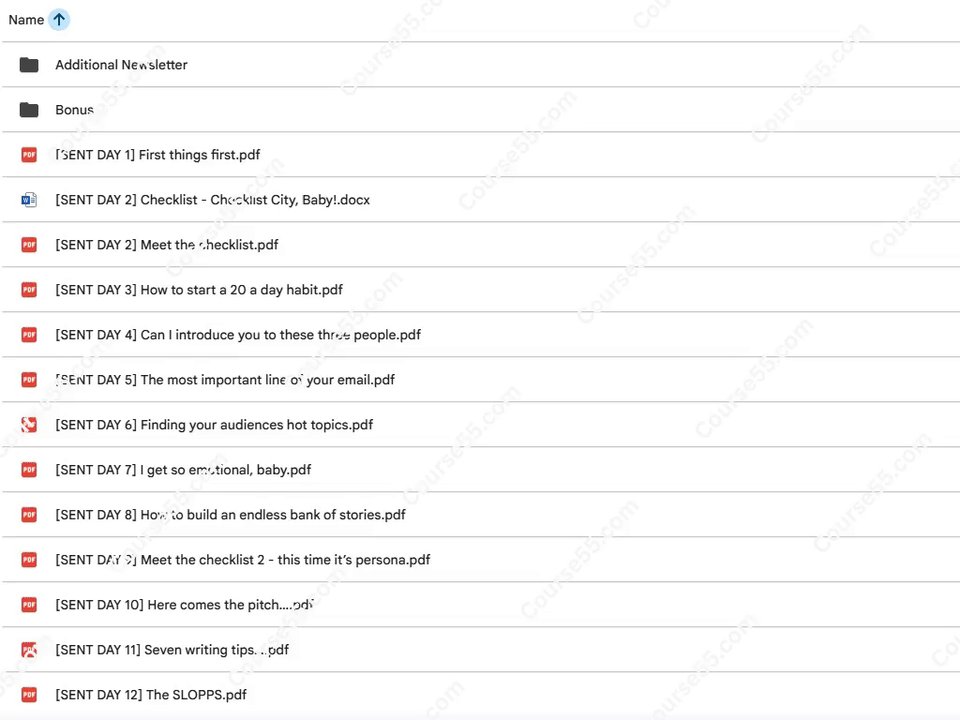Click icon next to Finding your audiences hot topics

[29, 424]
